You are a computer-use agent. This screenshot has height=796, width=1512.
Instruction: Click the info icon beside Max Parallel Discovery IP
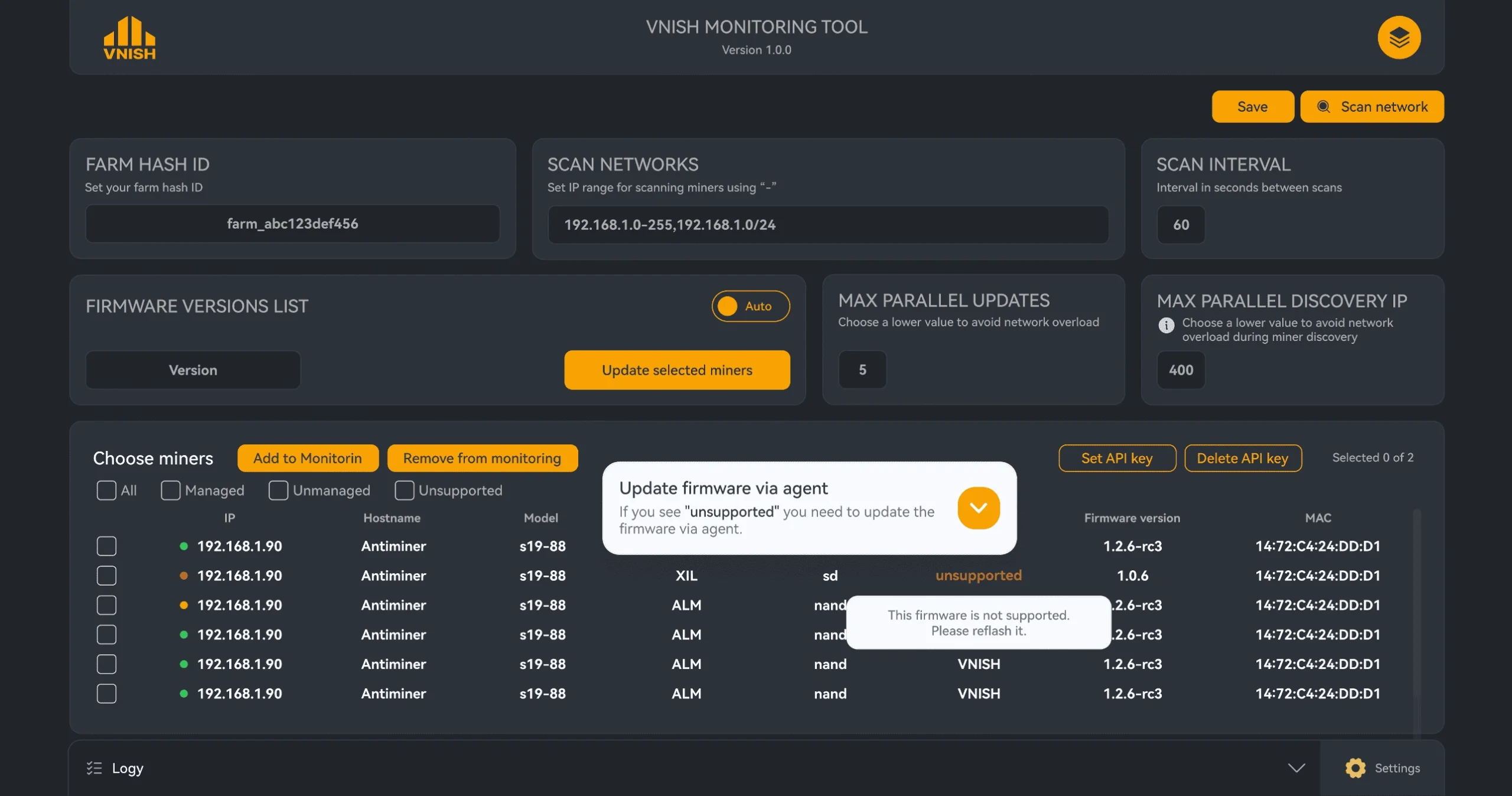coord(1166,325)
